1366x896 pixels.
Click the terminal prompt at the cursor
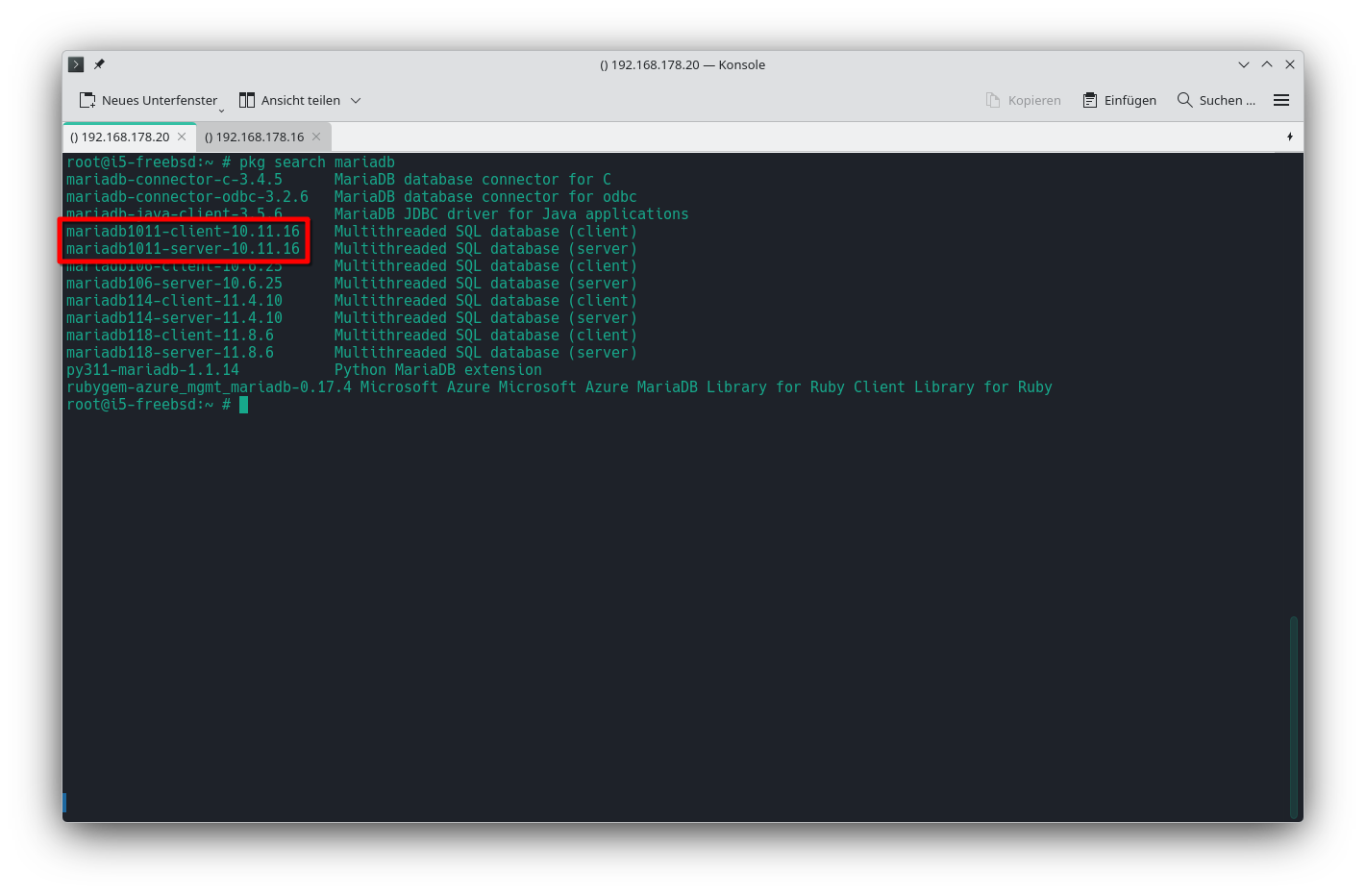click(243, 405)
